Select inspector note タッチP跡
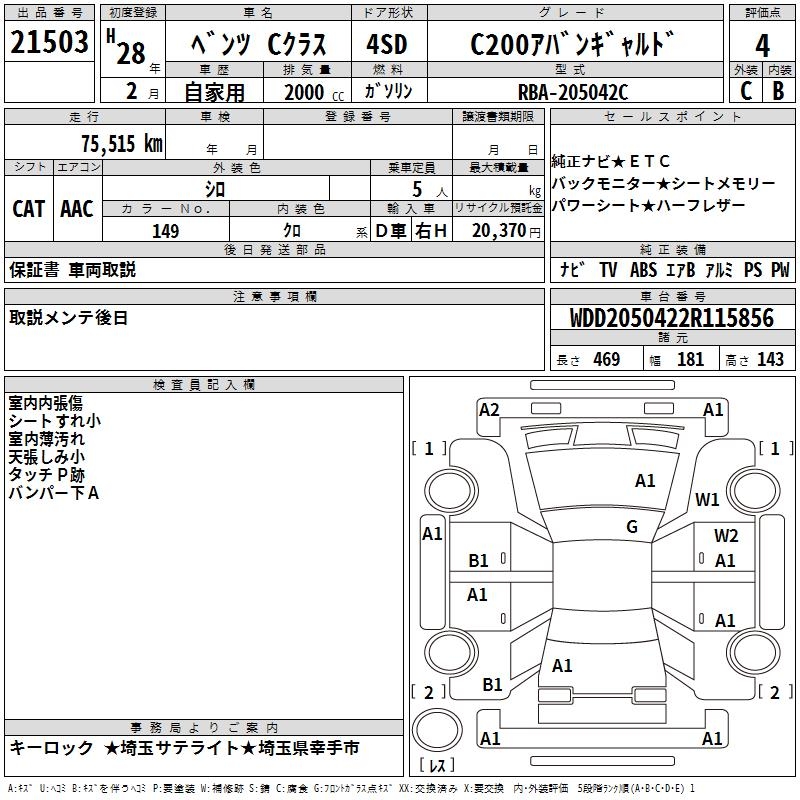This screenshot has height=800, width=800. point(46,474)
